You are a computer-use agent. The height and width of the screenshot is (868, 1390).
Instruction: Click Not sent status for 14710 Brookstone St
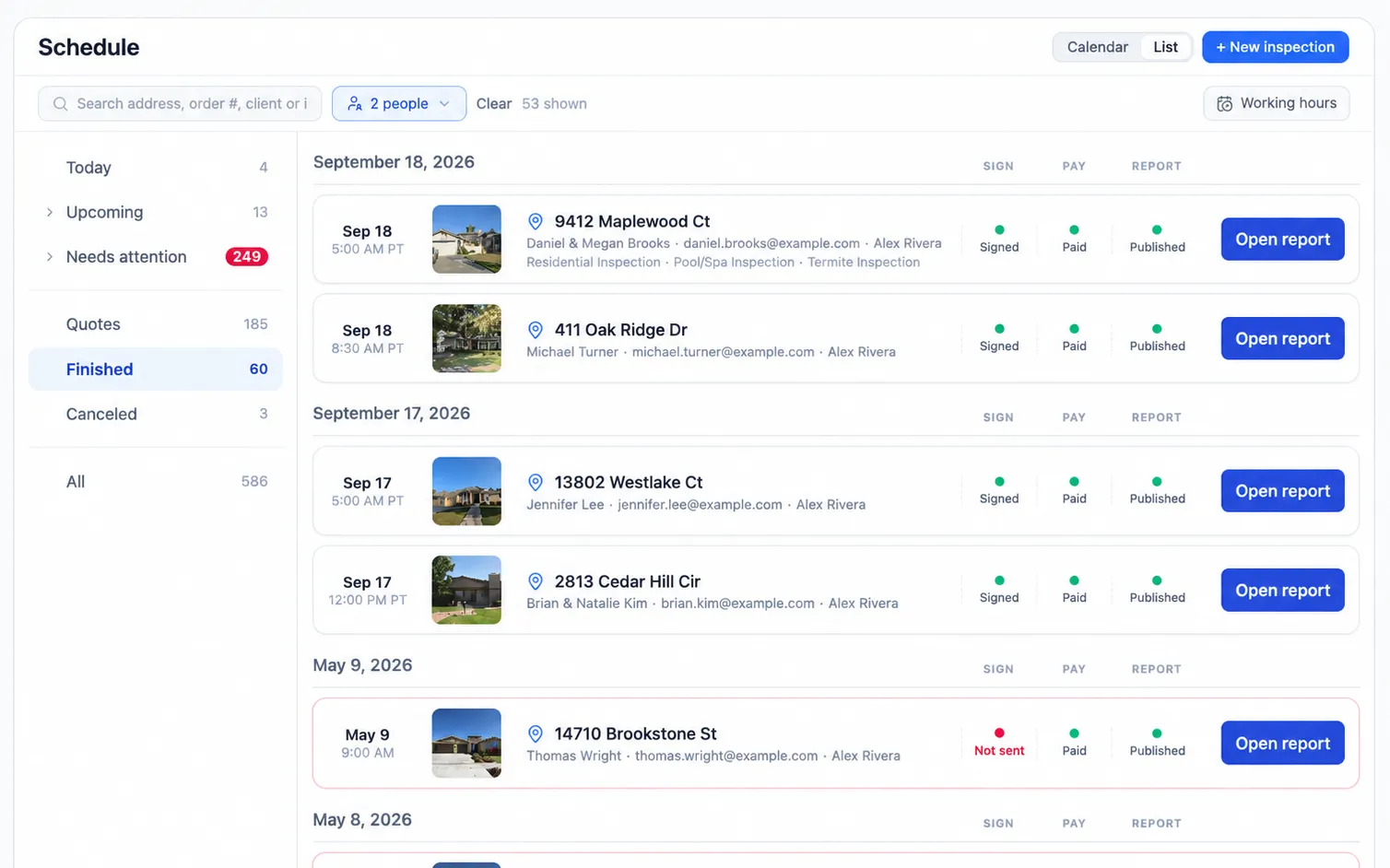tap(999, 743)
